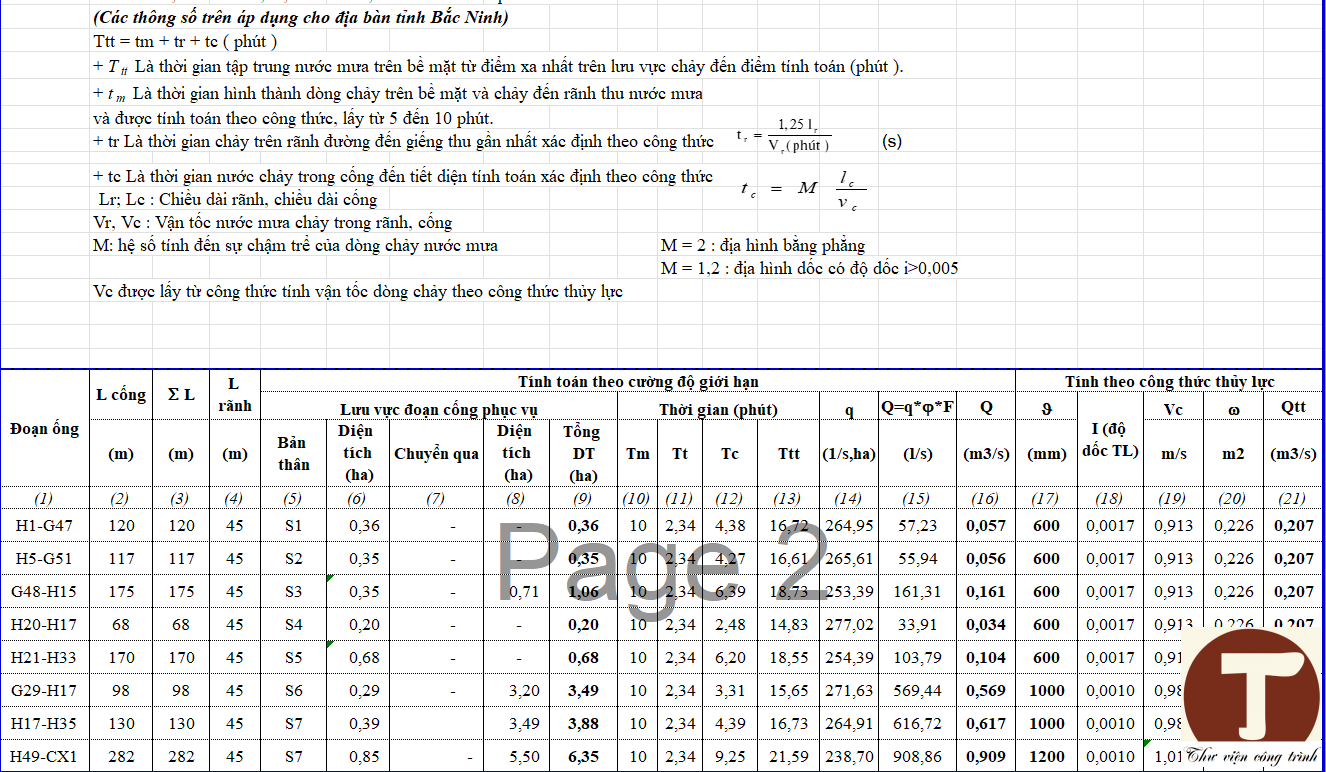Click the Tc value 6,20

coord(730,657)
